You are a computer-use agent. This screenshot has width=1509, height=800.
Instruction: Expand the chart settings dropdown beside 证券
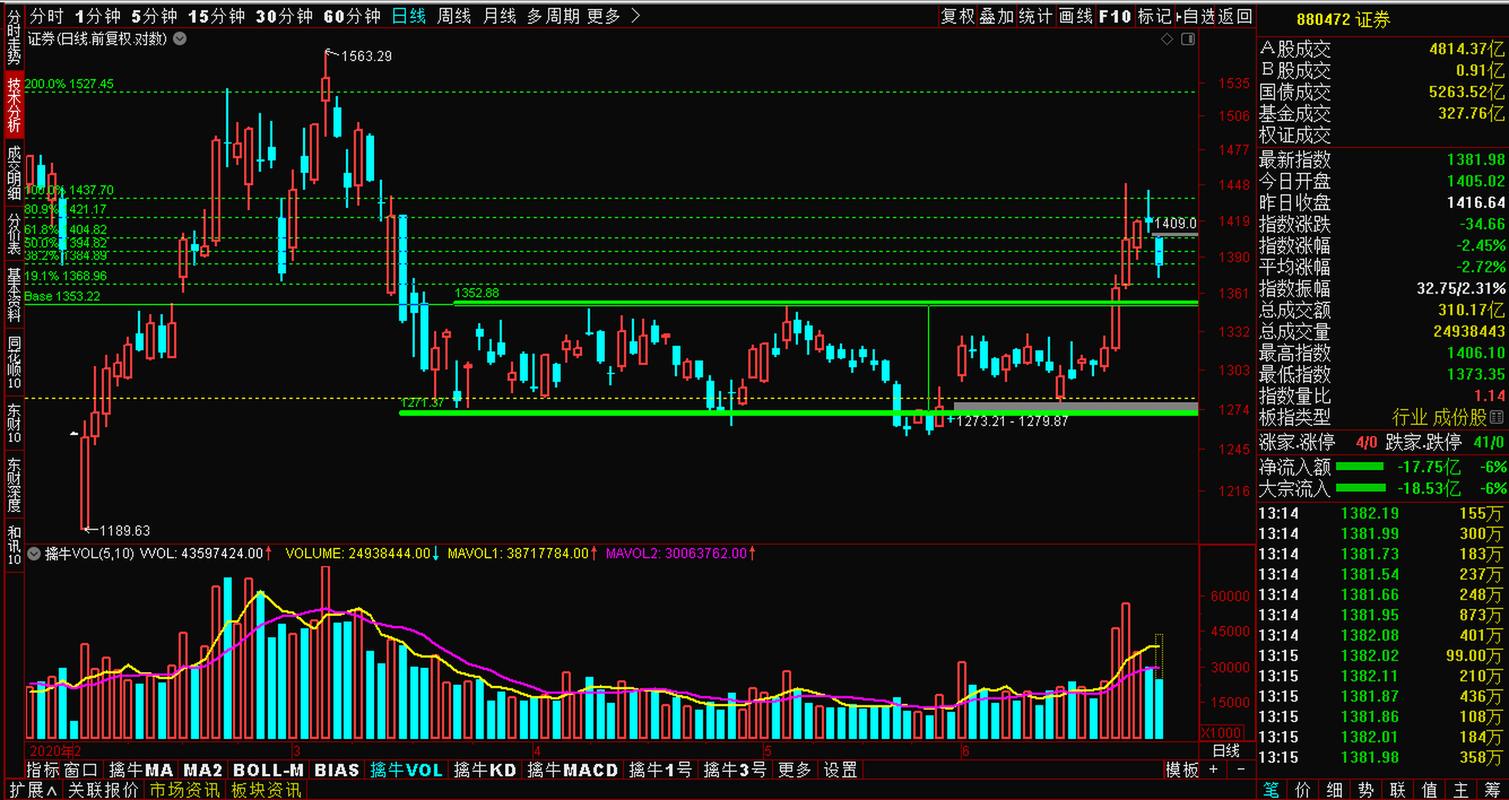pyautogui.click(x=179, y=39)
